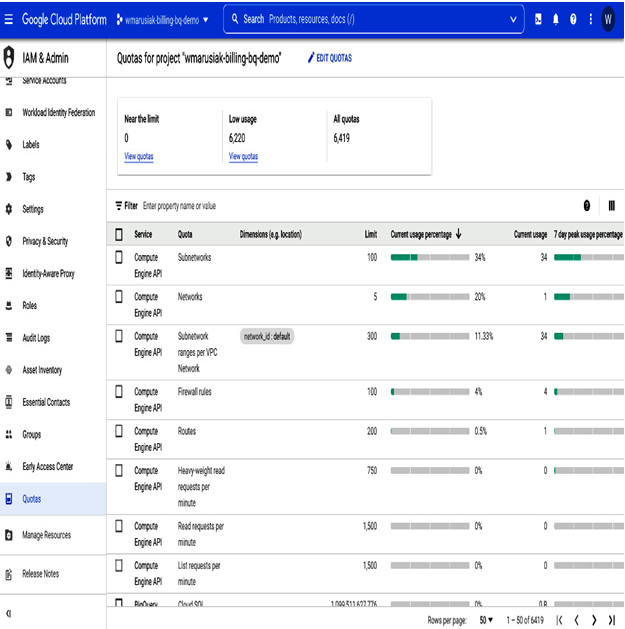Viewport: 625px width, 629px height.
Task: Click the Limit column header
Action: click(371, 234)
